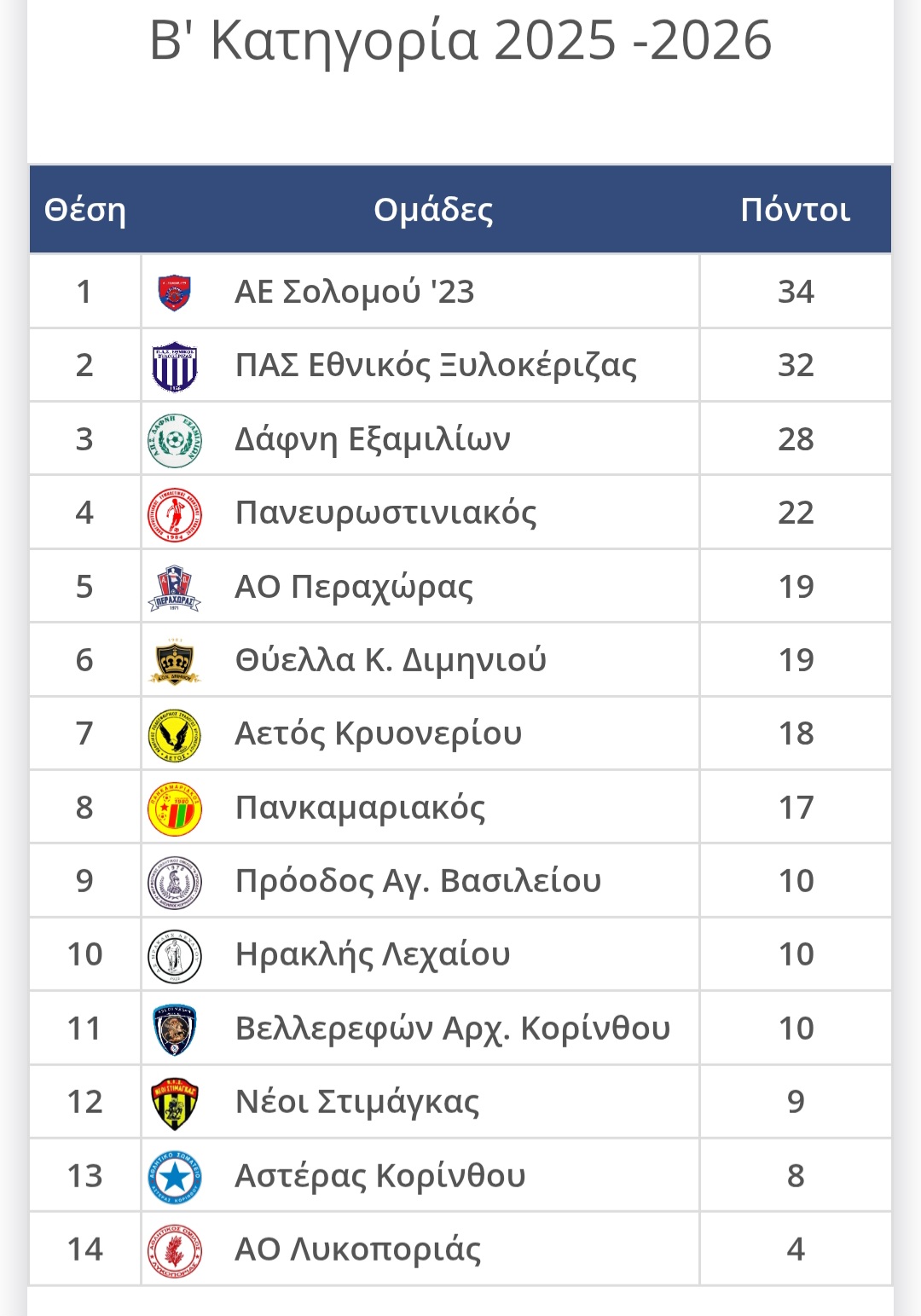Click the Νέοι Στιμάγκας shield logo

pyautogui.click(x=175, y=1103)
